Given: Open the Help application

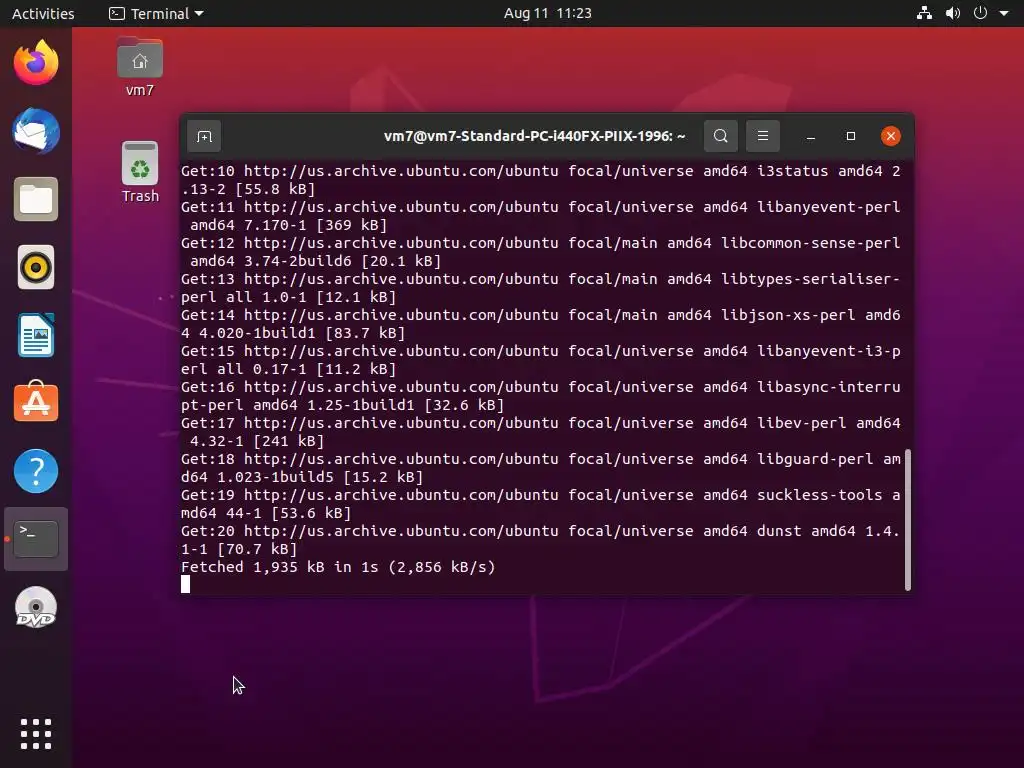Looking at the screenshot, I should pyautogui.click(x=36, y=471).
